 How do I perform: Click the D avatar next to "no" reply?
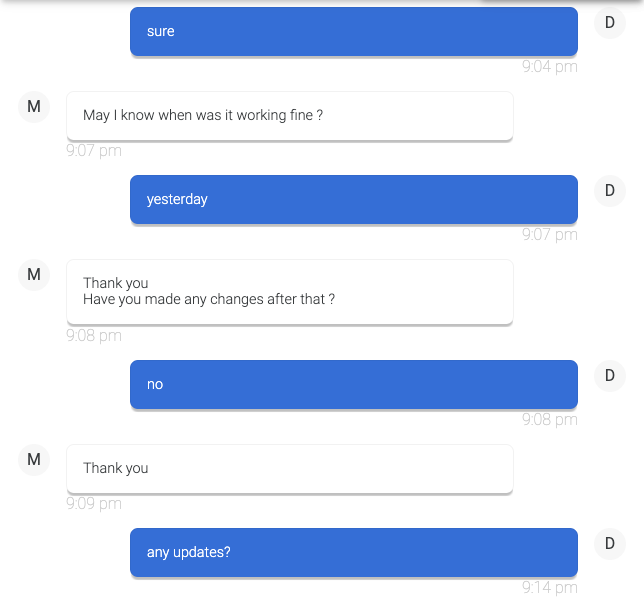point(610,375)
